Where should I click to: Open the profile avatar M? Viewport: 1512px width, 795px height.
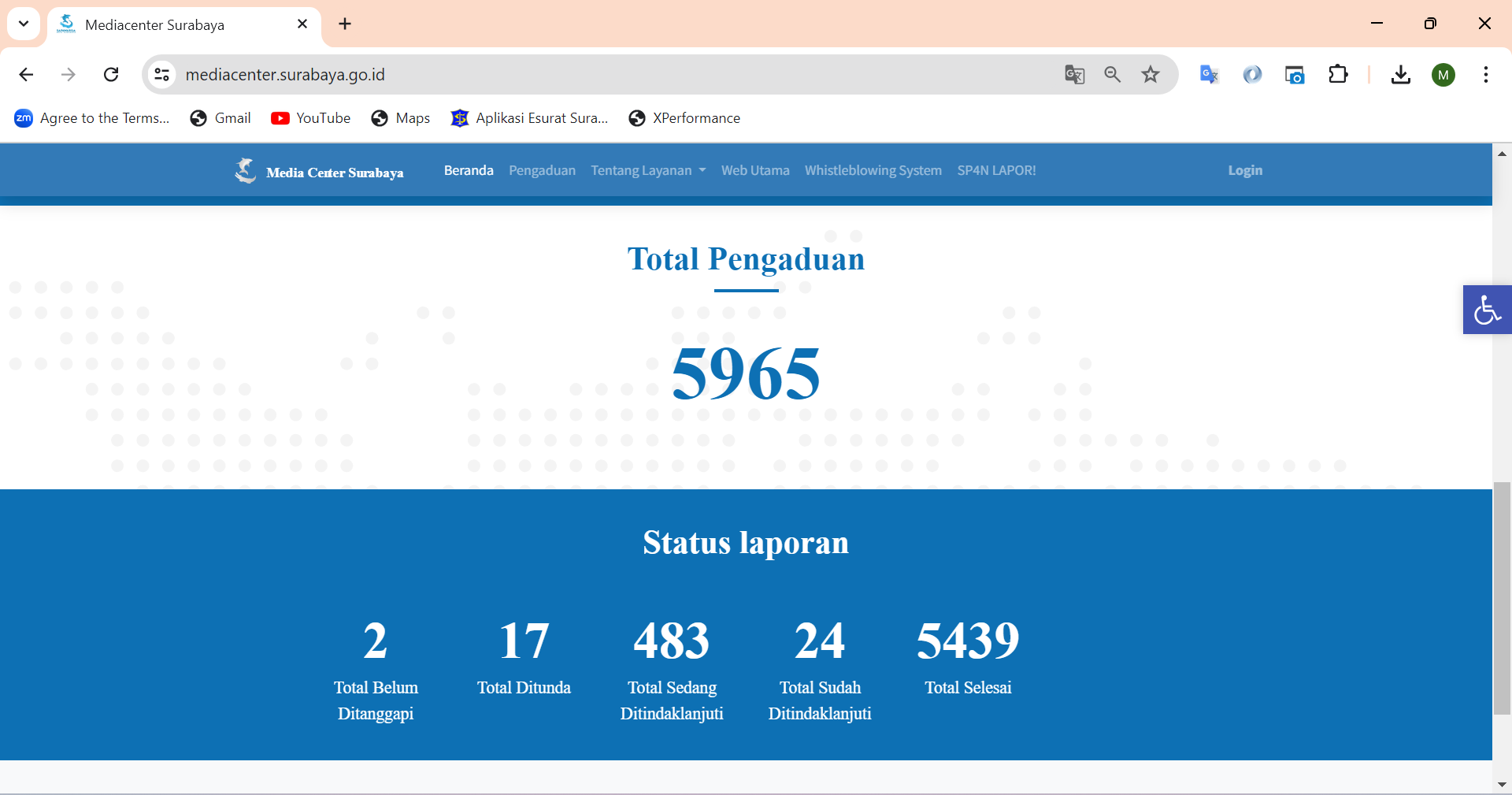coord(1443,75)
